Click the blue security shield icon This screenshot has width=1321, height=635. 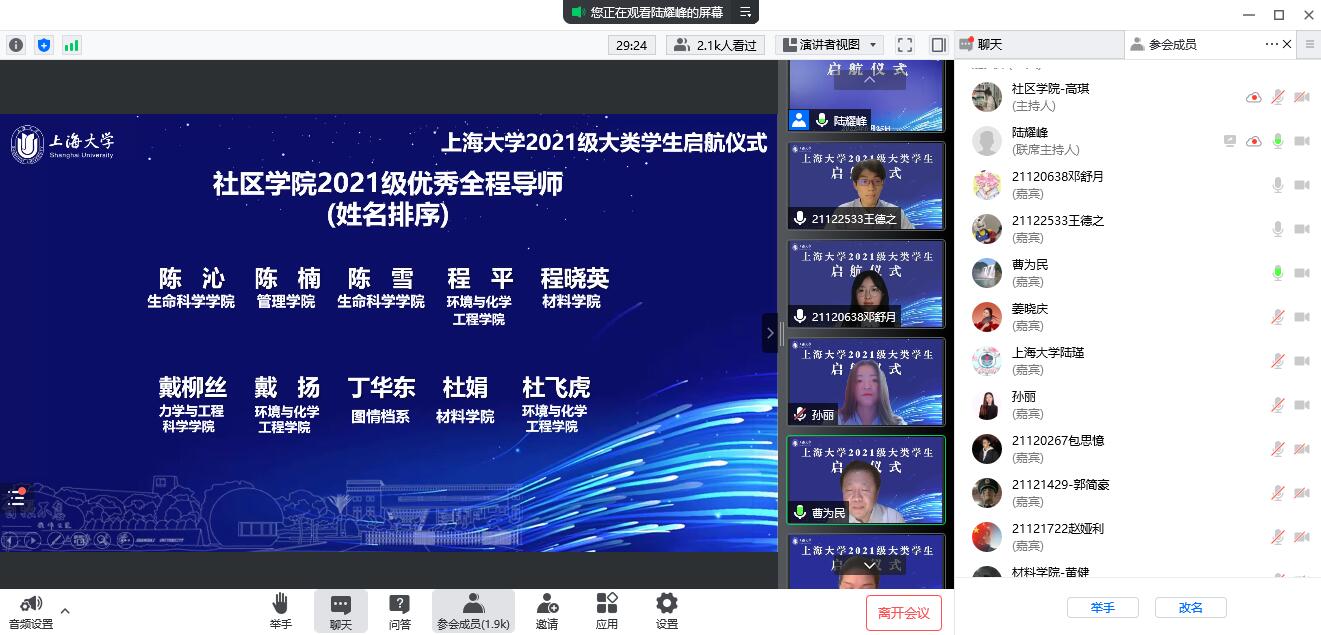point(44,45)
